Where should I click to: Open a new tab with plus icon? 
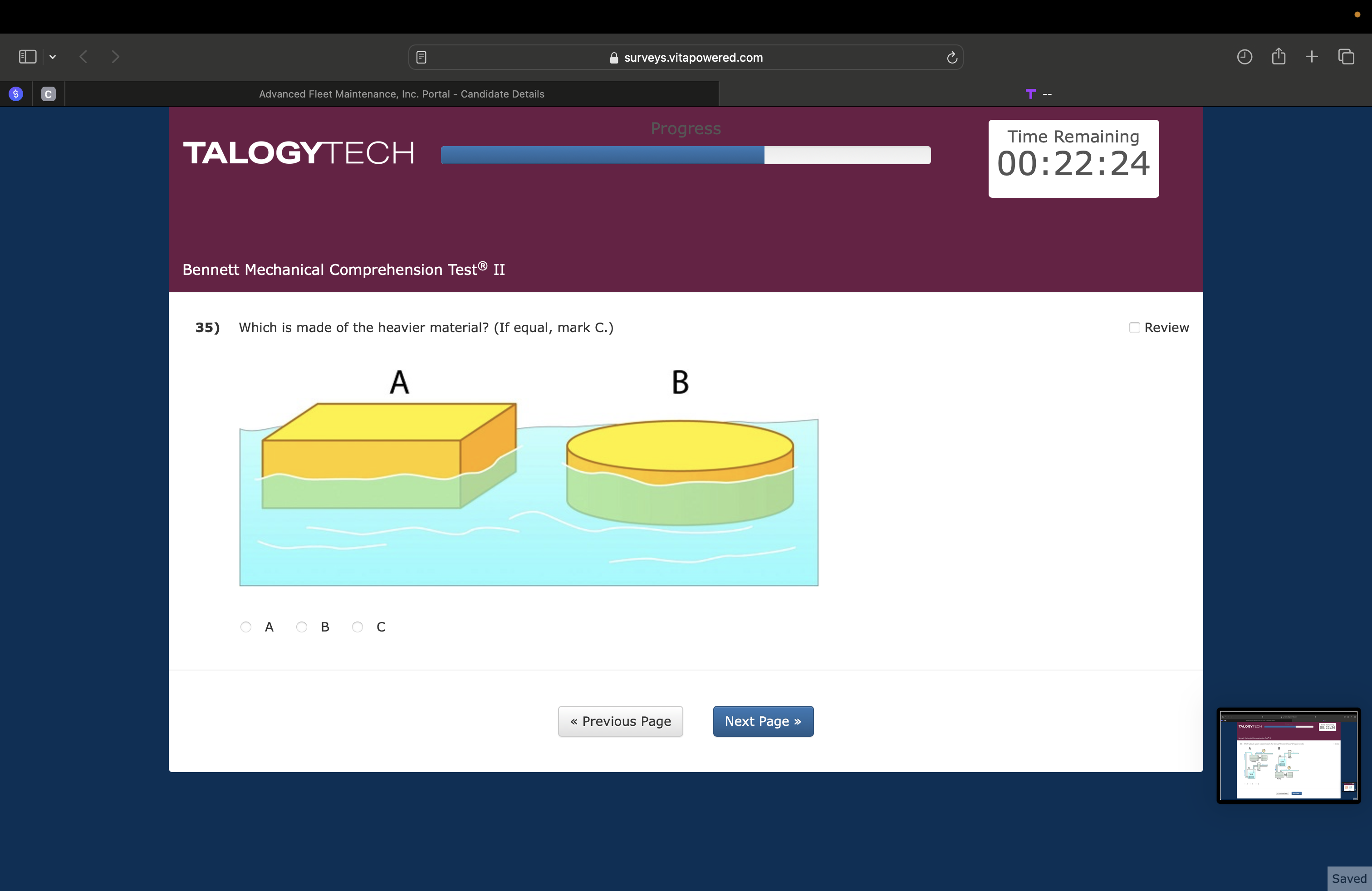(1312, 56)
